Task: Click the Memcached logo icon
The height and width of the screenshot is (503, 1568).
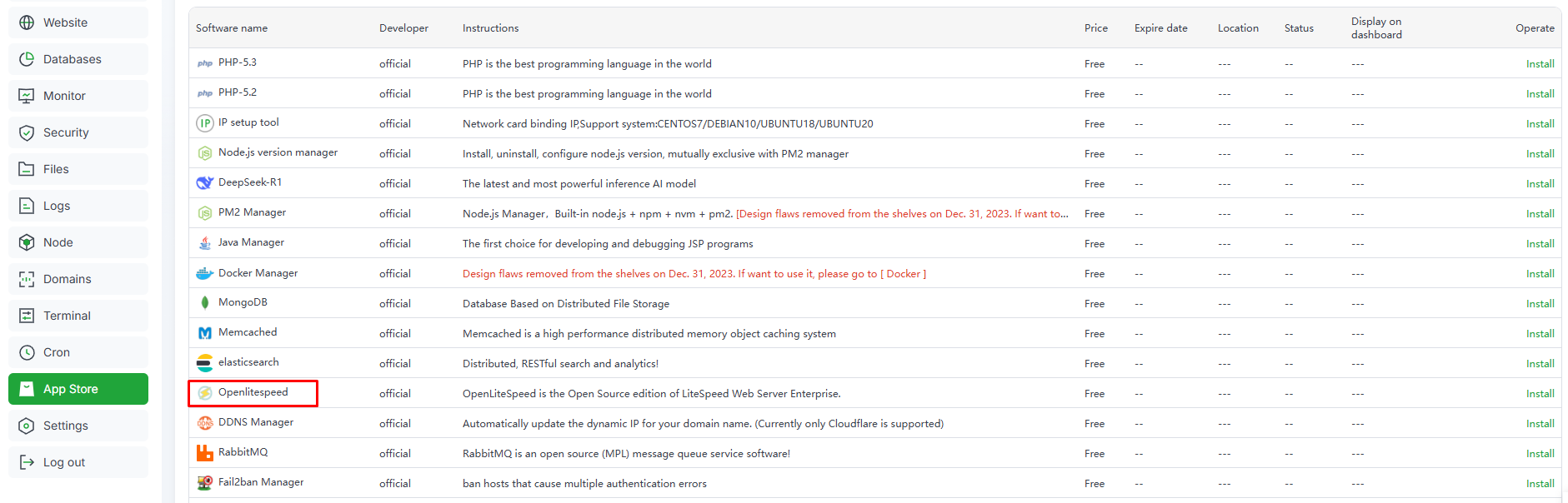Action: 204,333
